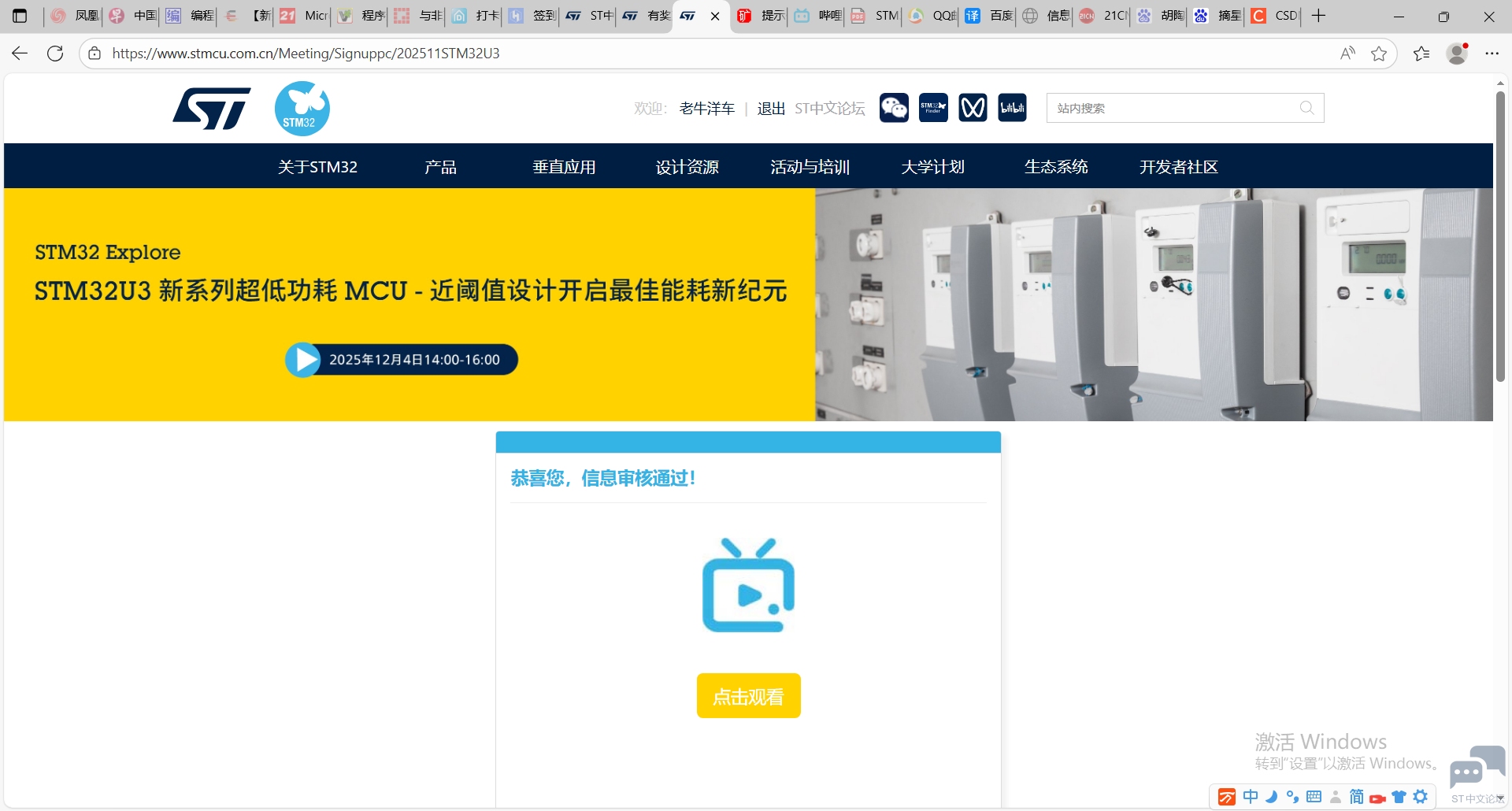Open the bilibili channel icon

click(x=1012, y=107)
